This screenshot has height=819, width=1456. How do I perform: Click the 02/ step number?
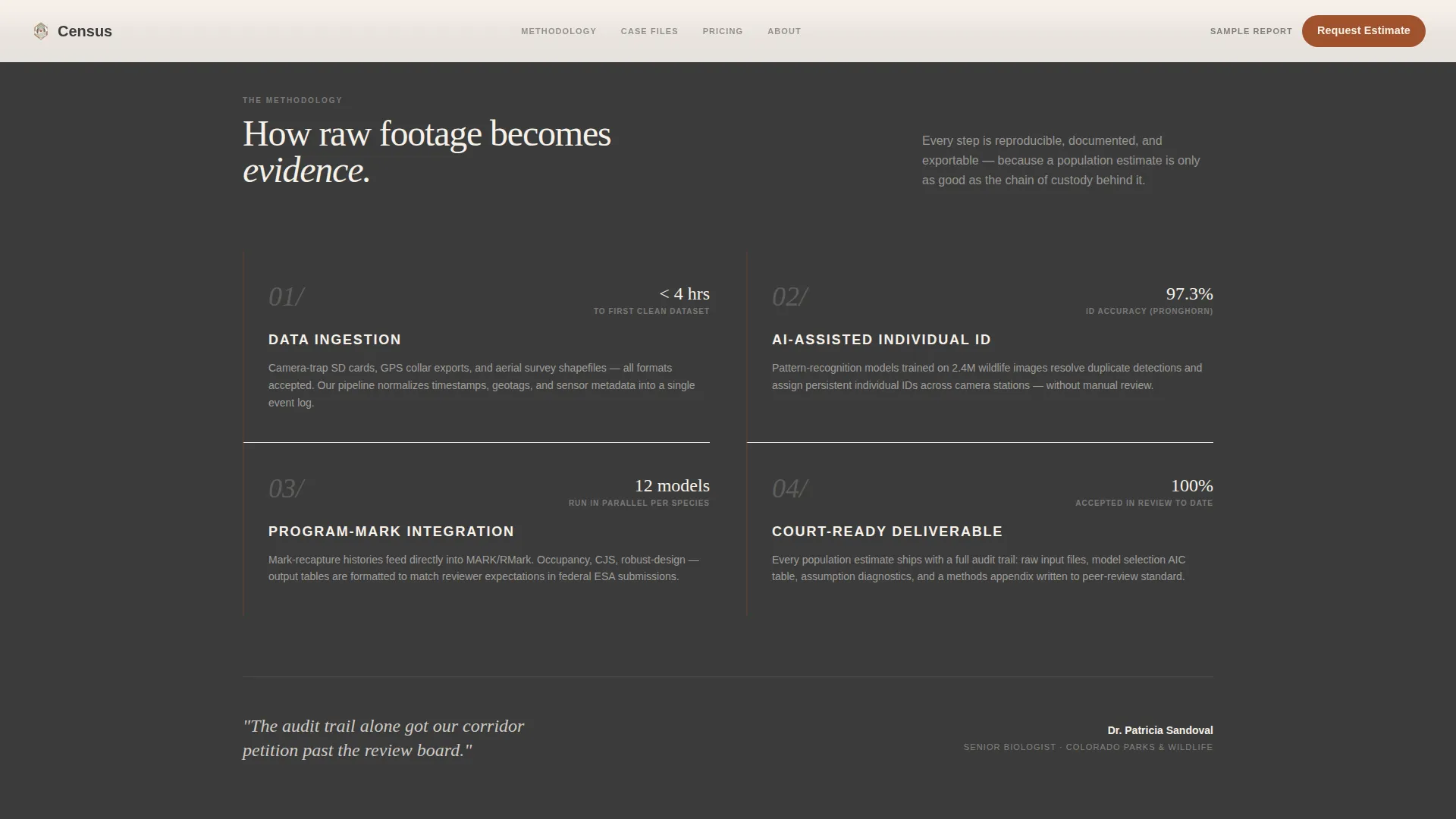790,297
